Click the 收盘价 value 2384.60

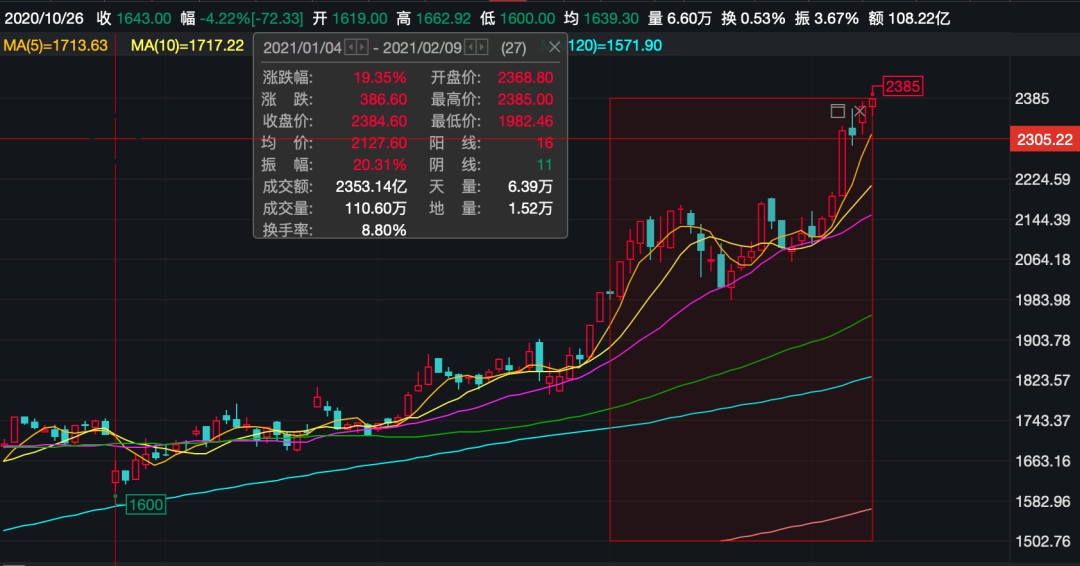pyautogui.click(x=379, y=121)
